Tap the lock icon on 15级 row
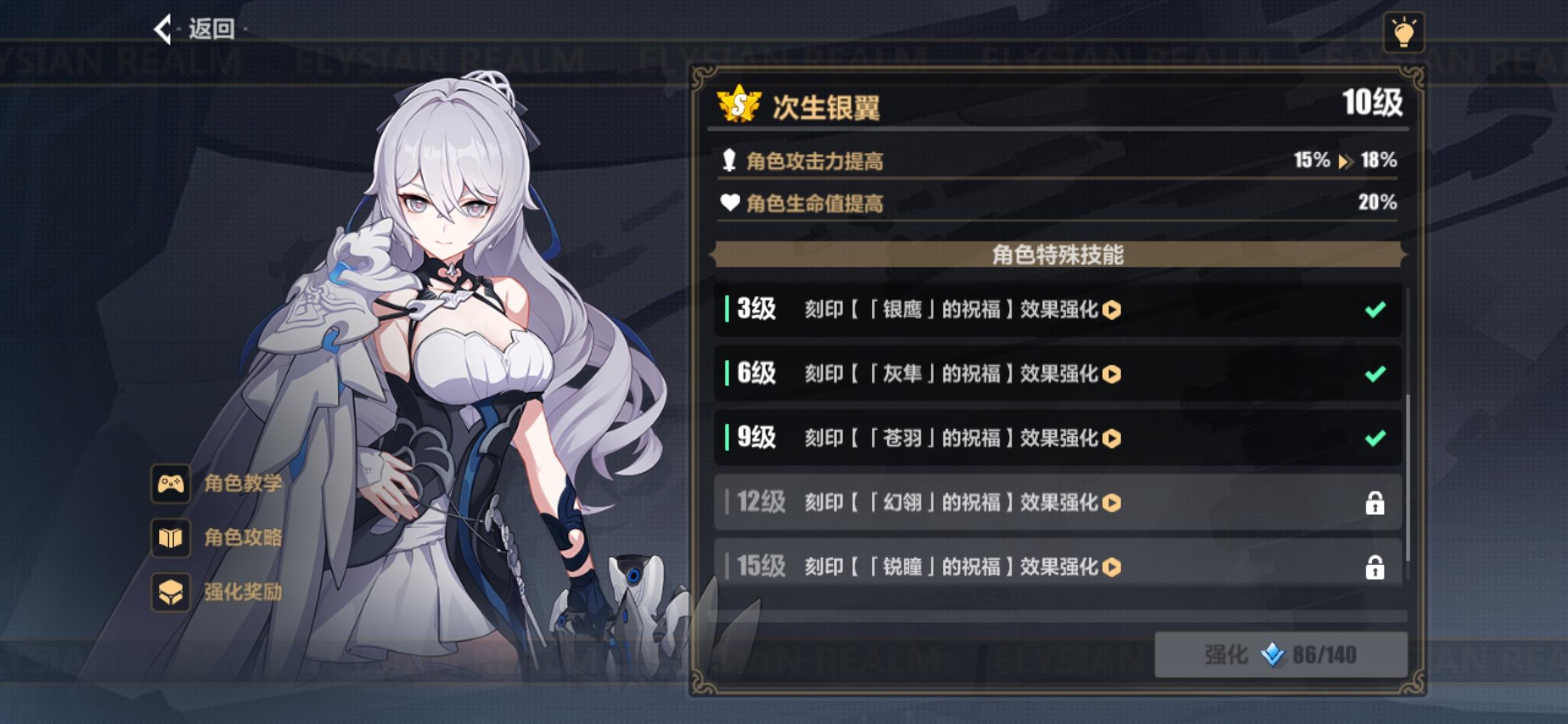The width and height of the screenshot is (1568, 724). coord(1374,567)
